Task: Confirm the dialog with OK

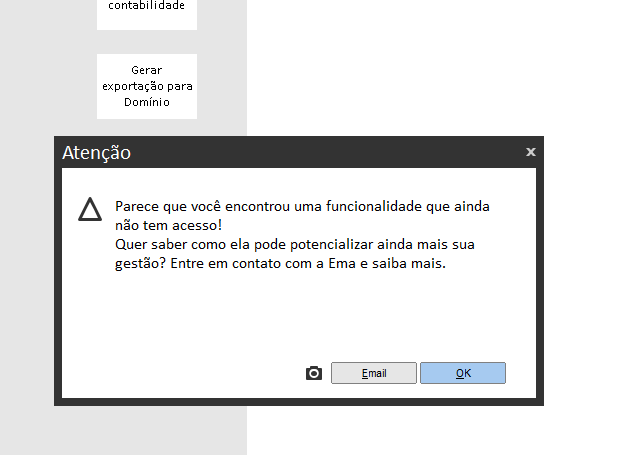Action: [463, 373]
